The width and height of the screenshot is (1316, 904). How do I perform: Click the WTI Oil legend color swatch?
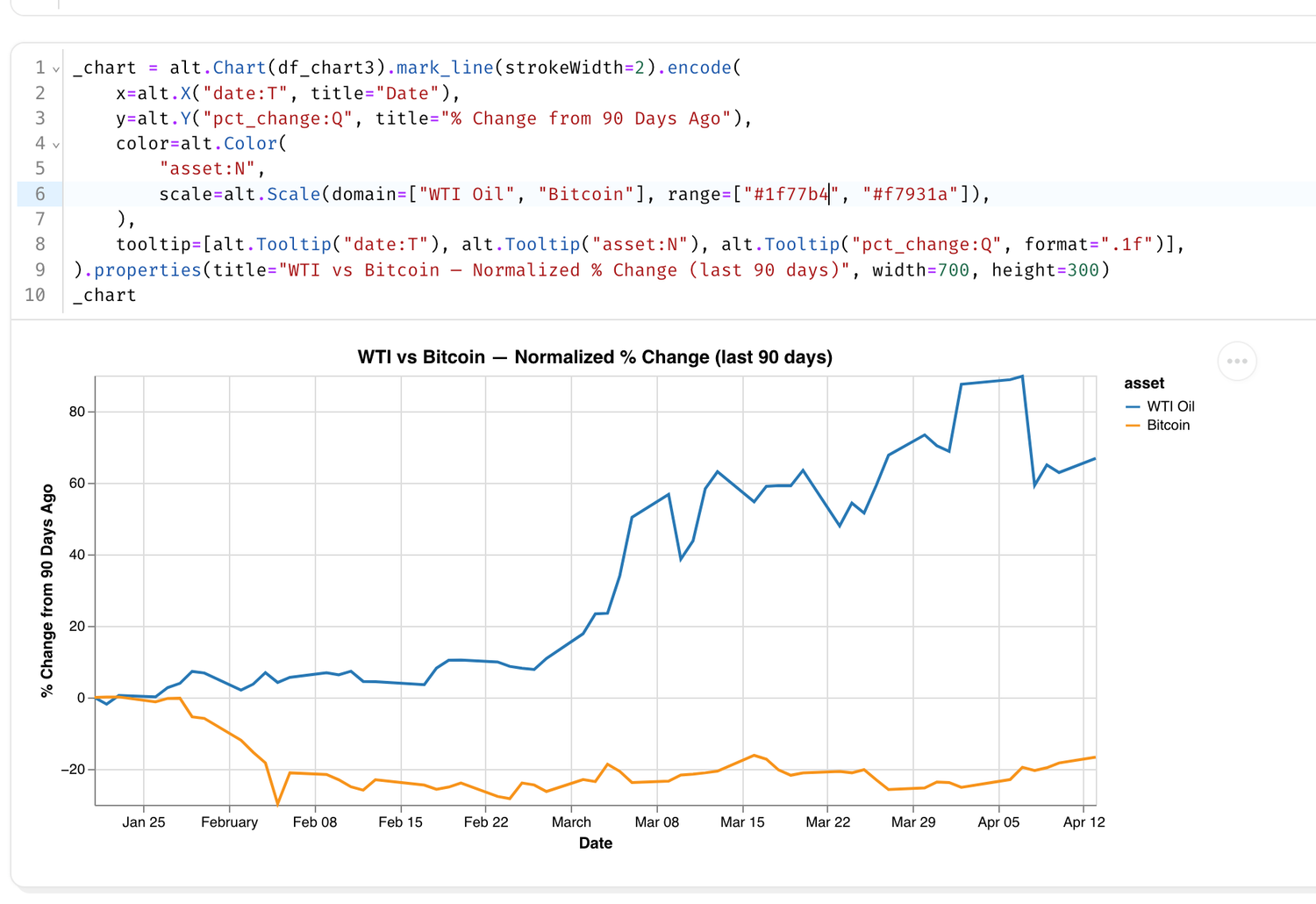[x=1133, y=406]
